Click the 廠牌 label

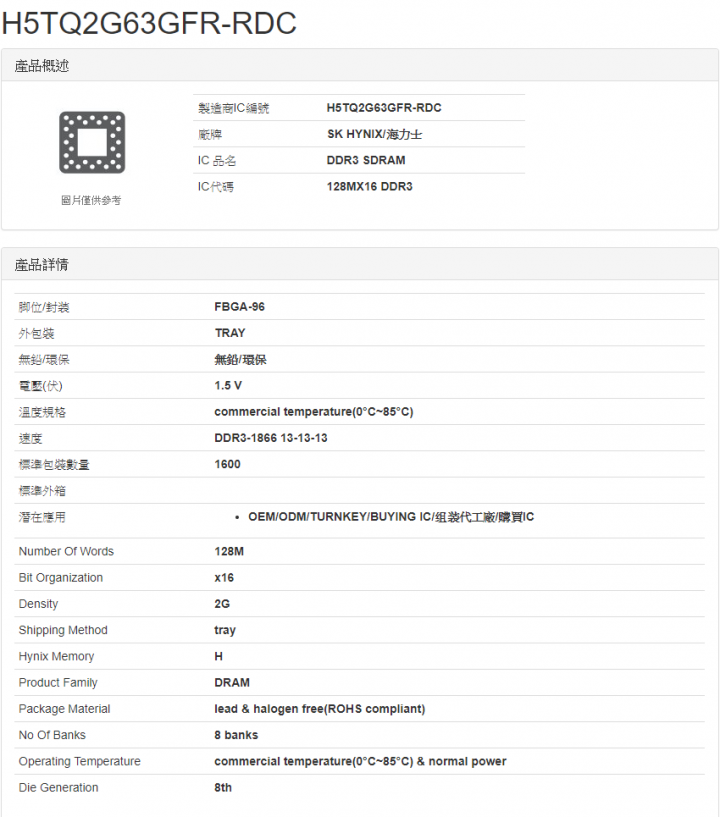click(x=210, y=134)
